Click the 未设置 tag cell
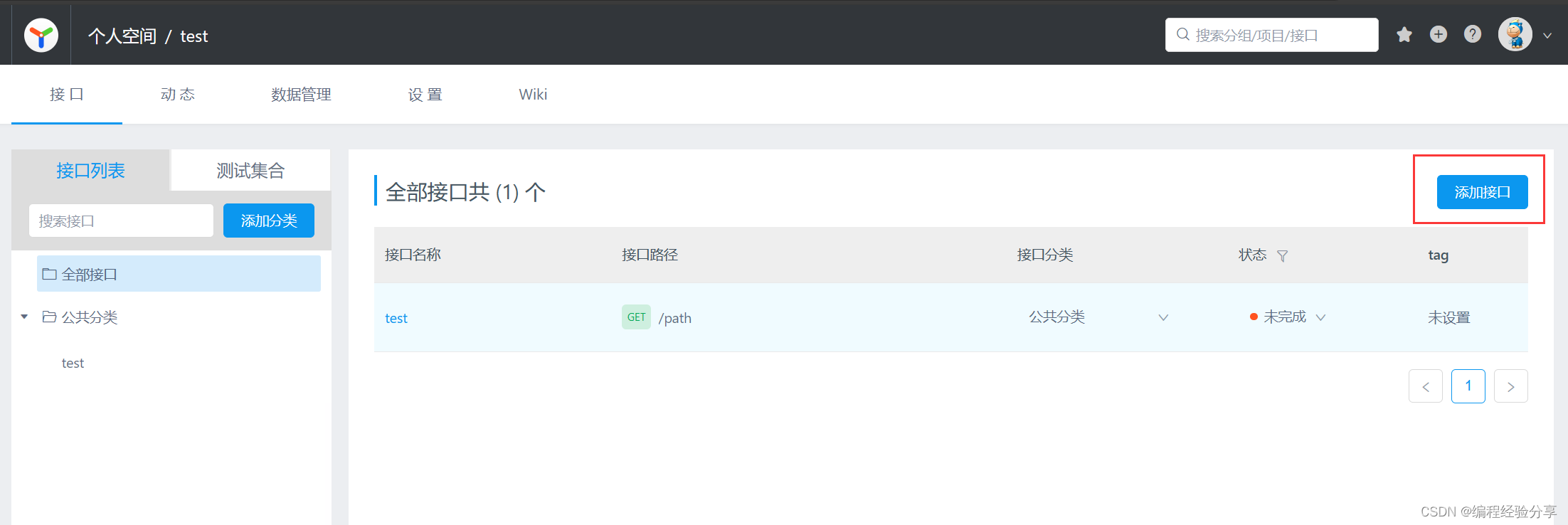Viewport: 1568px width, 525px height. click(x=1448, y=317)
